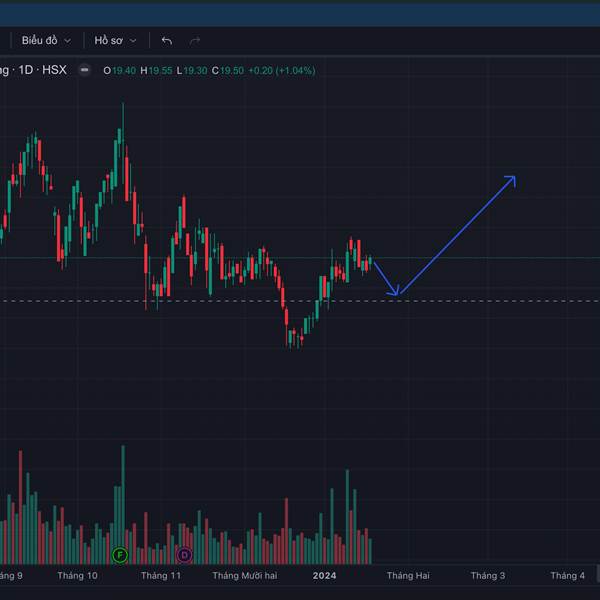Click the tallest green candle wick peak

[123, 103]
